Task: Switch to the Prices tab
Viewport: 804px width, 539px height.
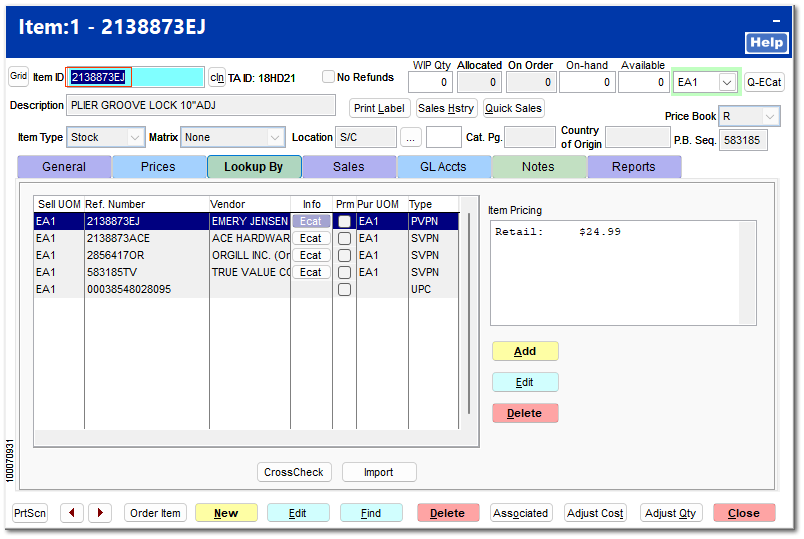Action: click(x=158, y=167)
